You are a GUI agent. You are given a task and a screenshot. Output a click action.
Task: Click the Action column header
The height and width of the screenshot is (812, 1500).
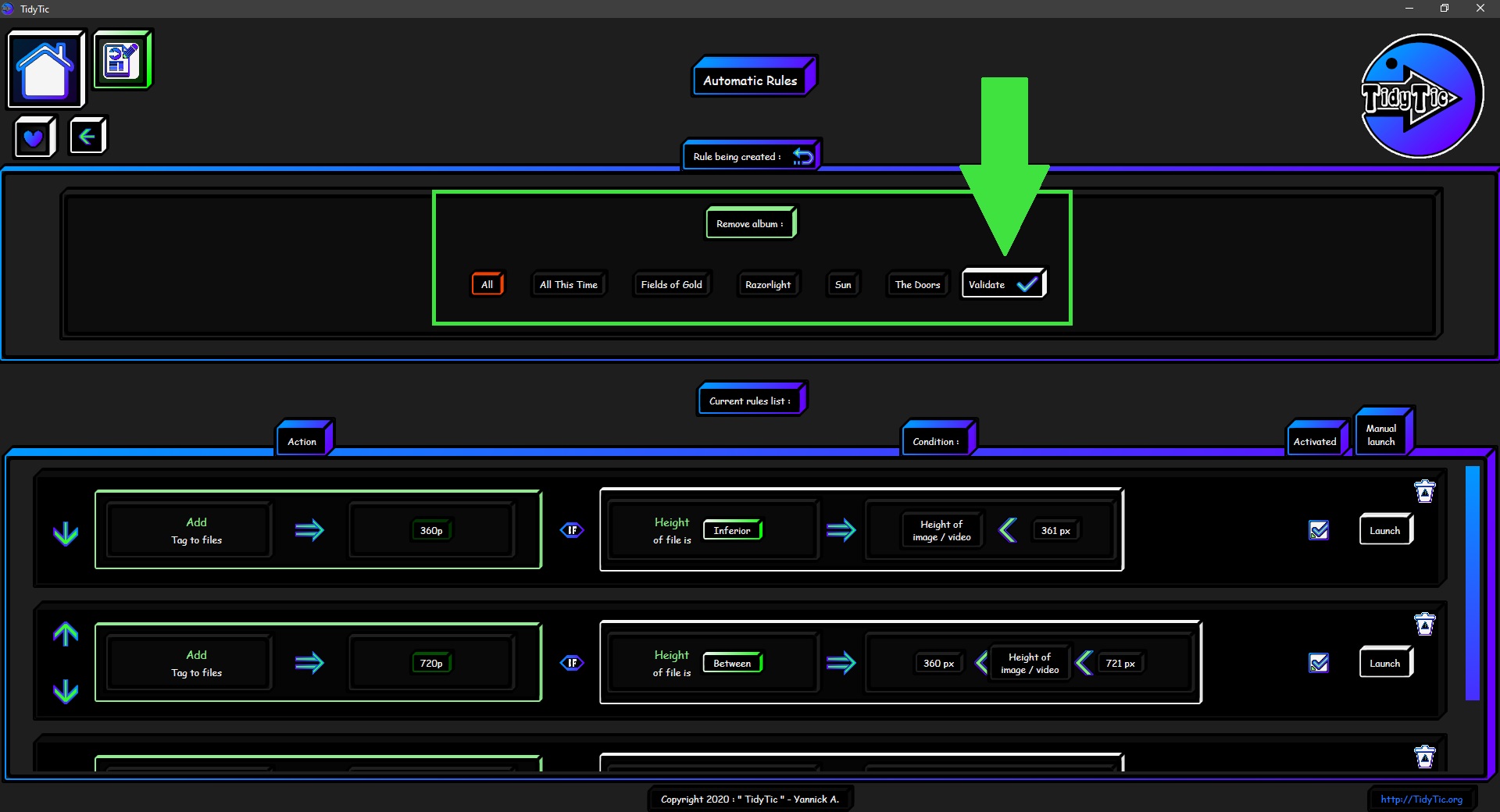[x=305, y=439]
